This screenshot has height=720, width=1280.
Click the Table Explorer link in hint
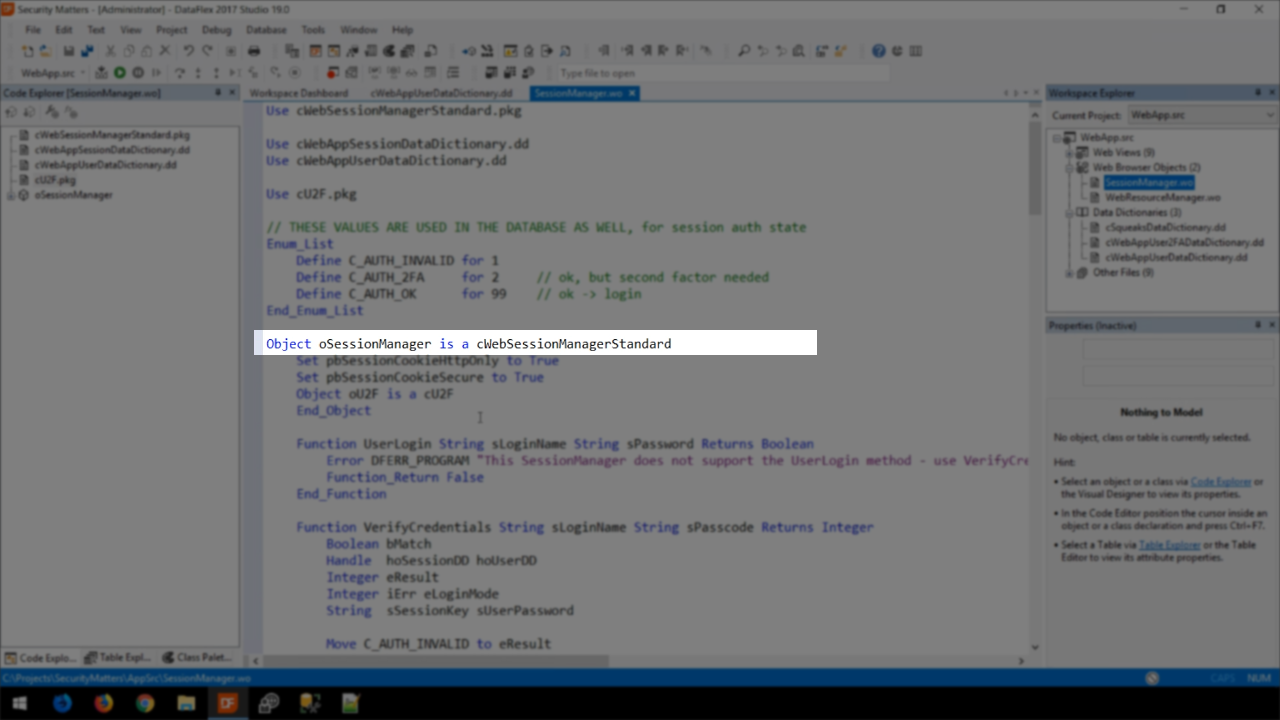pyautogui.click(x=1169, y=545)
